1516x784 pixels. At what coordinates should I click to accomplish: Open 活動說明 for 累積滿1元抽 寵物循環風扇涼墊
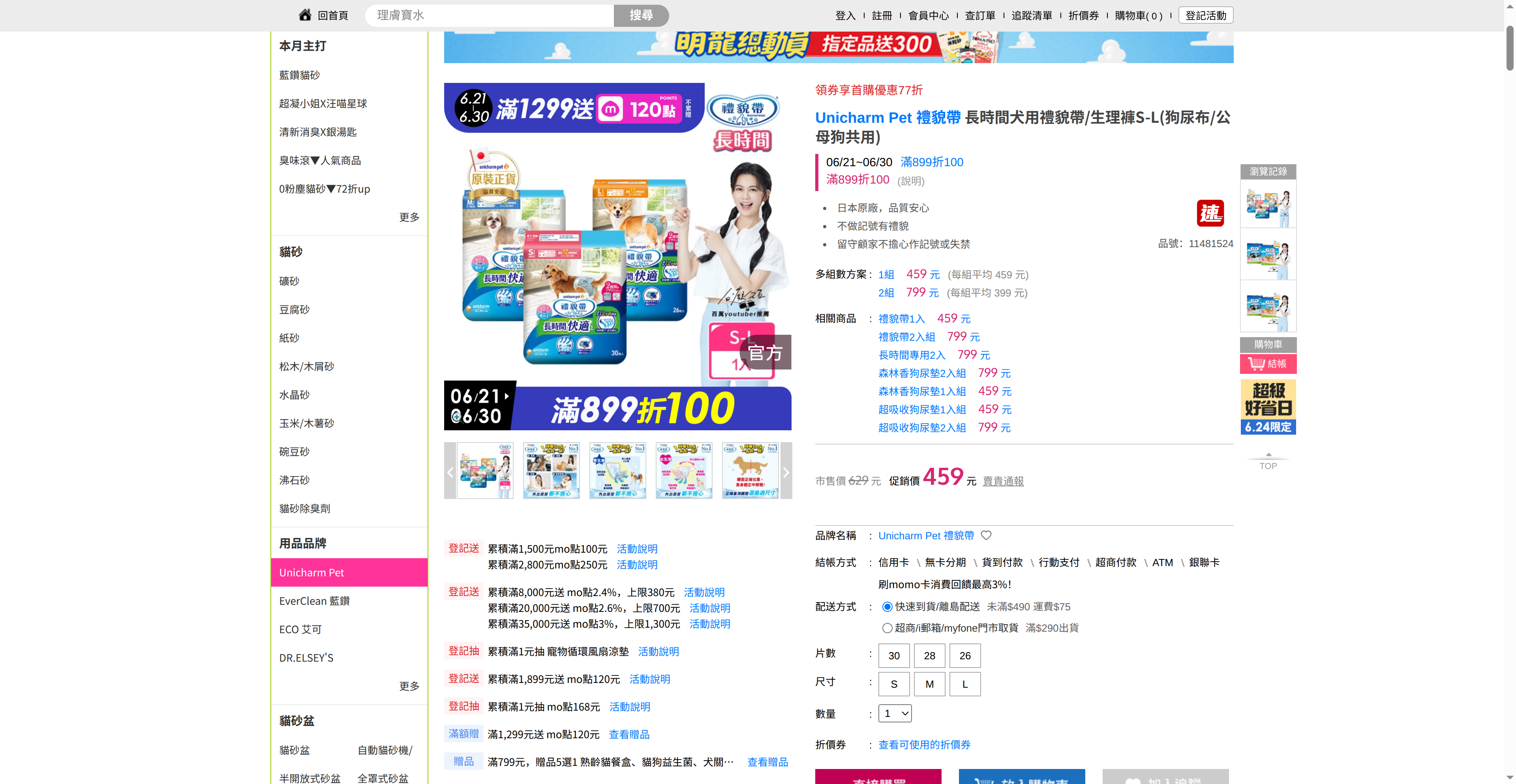click(658, 652)
